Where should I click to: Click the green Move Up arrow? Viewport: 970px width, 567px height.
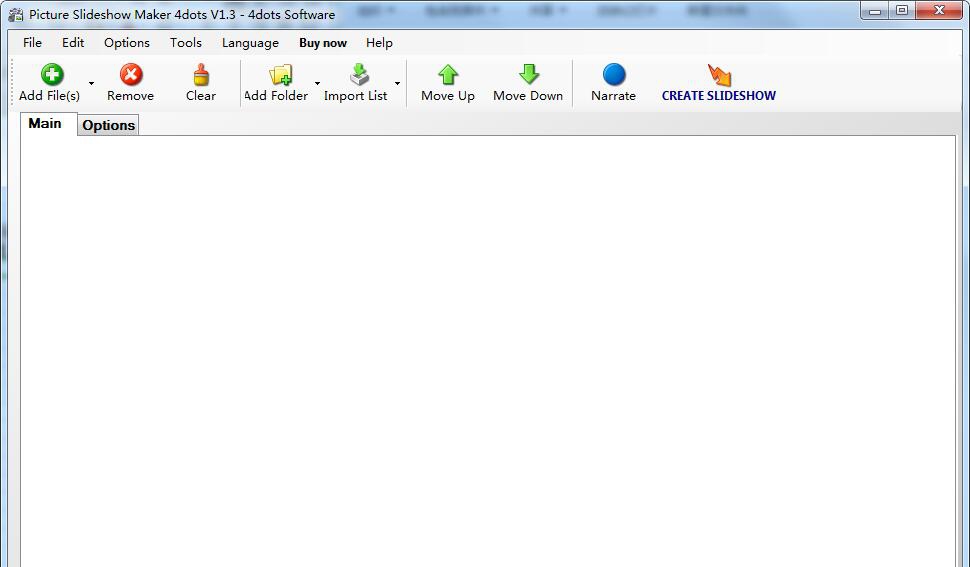(448, 75)
